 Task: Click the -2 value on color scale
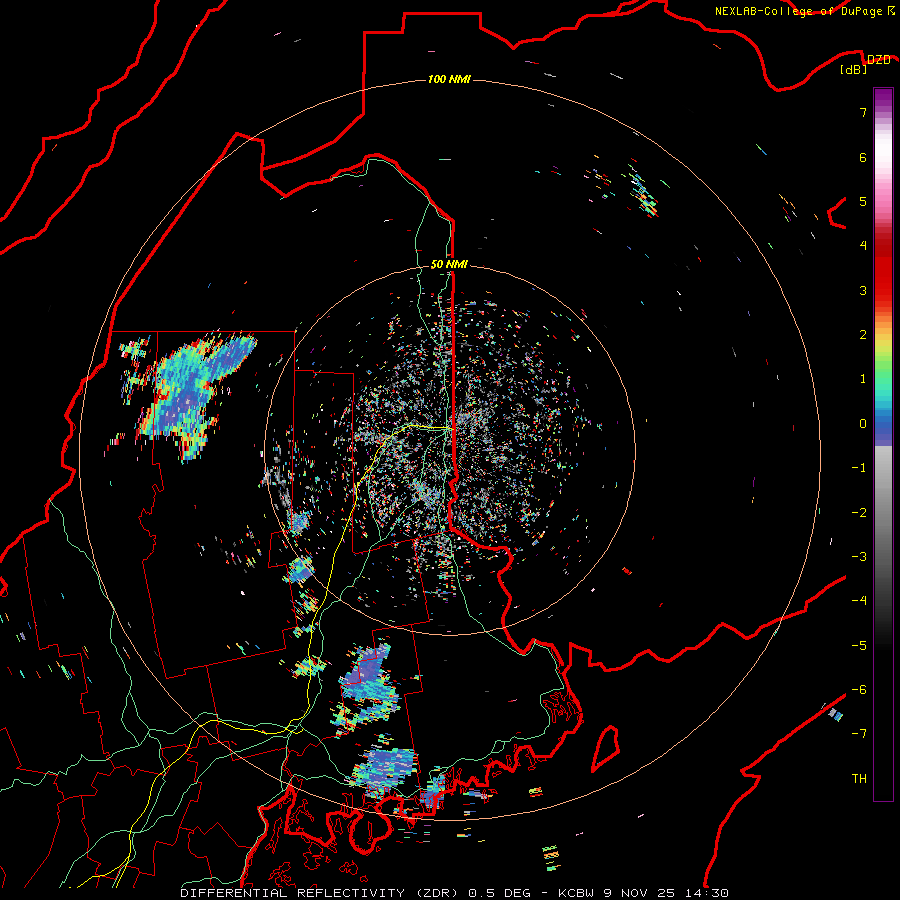tap(859, 513)
